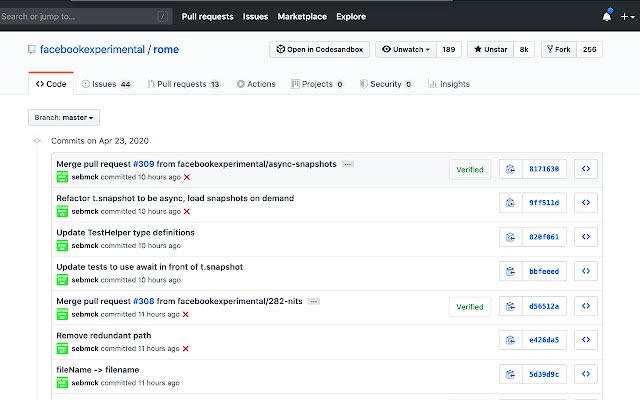This screenshot has height=400, width=640.
Task: Open Update TestHelper type definitions commit
Action: 125,233
